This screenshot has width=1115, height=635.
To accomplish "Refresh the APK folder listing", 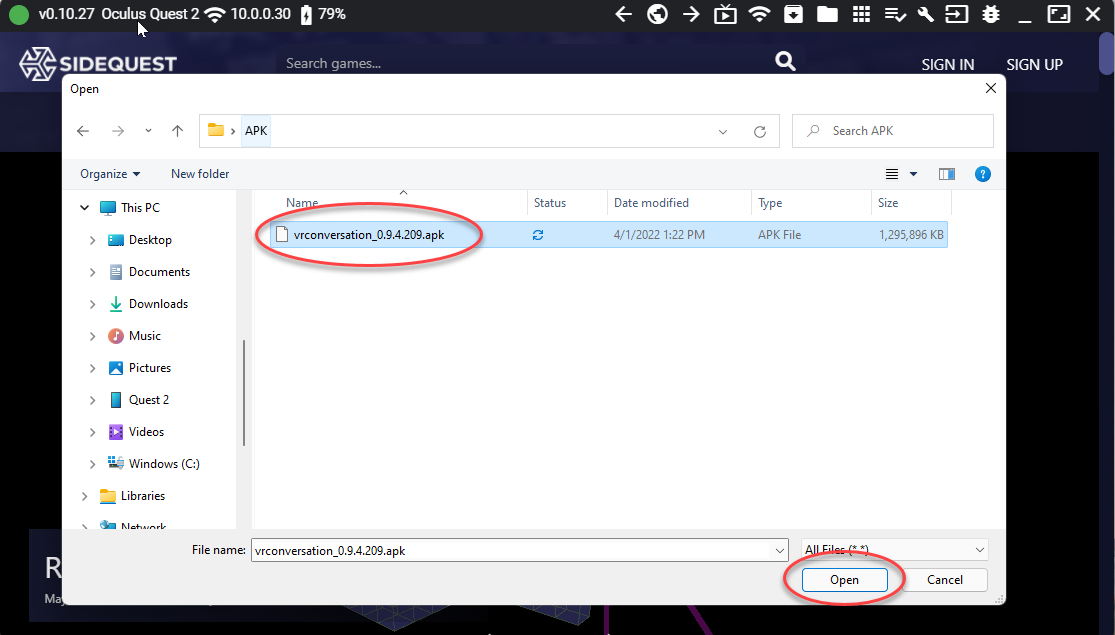I will click(x=759, y=132).
